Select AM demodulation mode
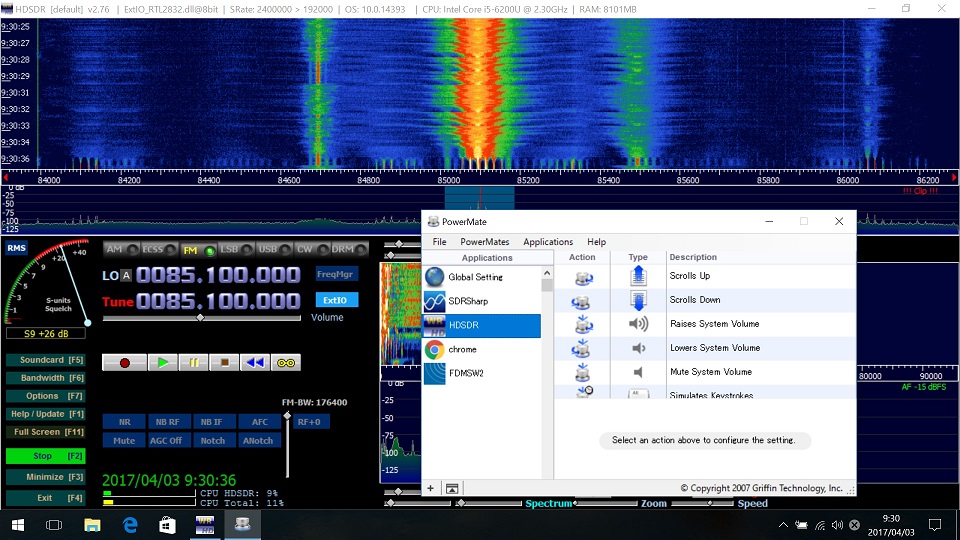Image resolution: width=960 pixels, height=540 pixels. (121, 249)
